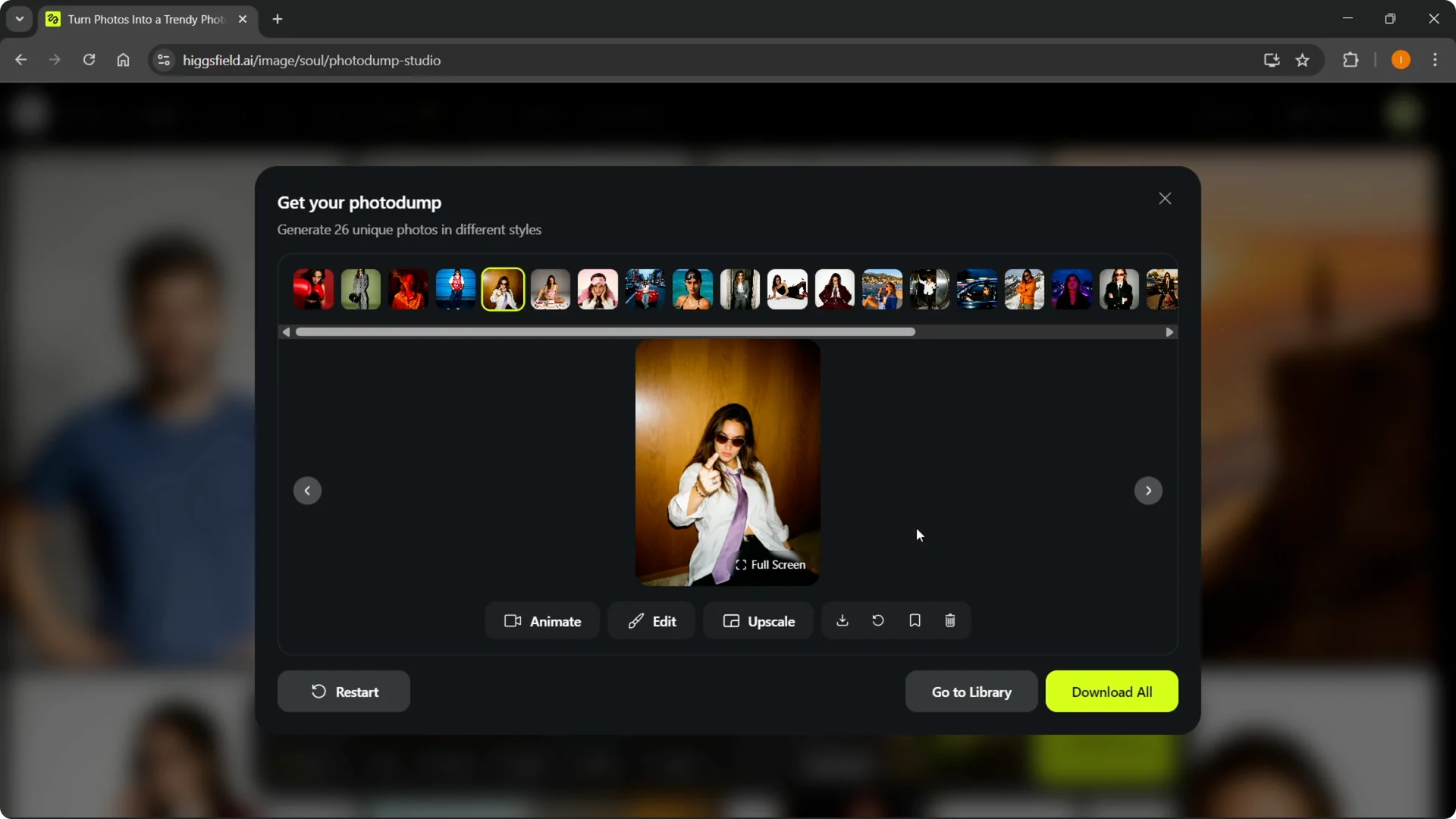
Task: Advance carousel with the right arrow
Action: 1148,491
